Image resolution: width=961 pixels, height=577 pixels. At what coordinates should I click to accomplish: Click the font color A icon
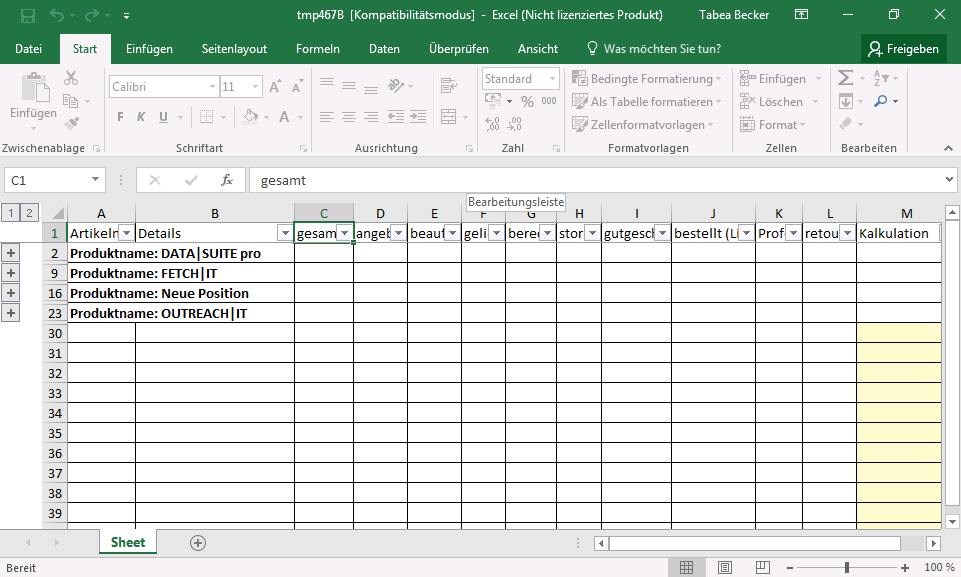point(284,117)
